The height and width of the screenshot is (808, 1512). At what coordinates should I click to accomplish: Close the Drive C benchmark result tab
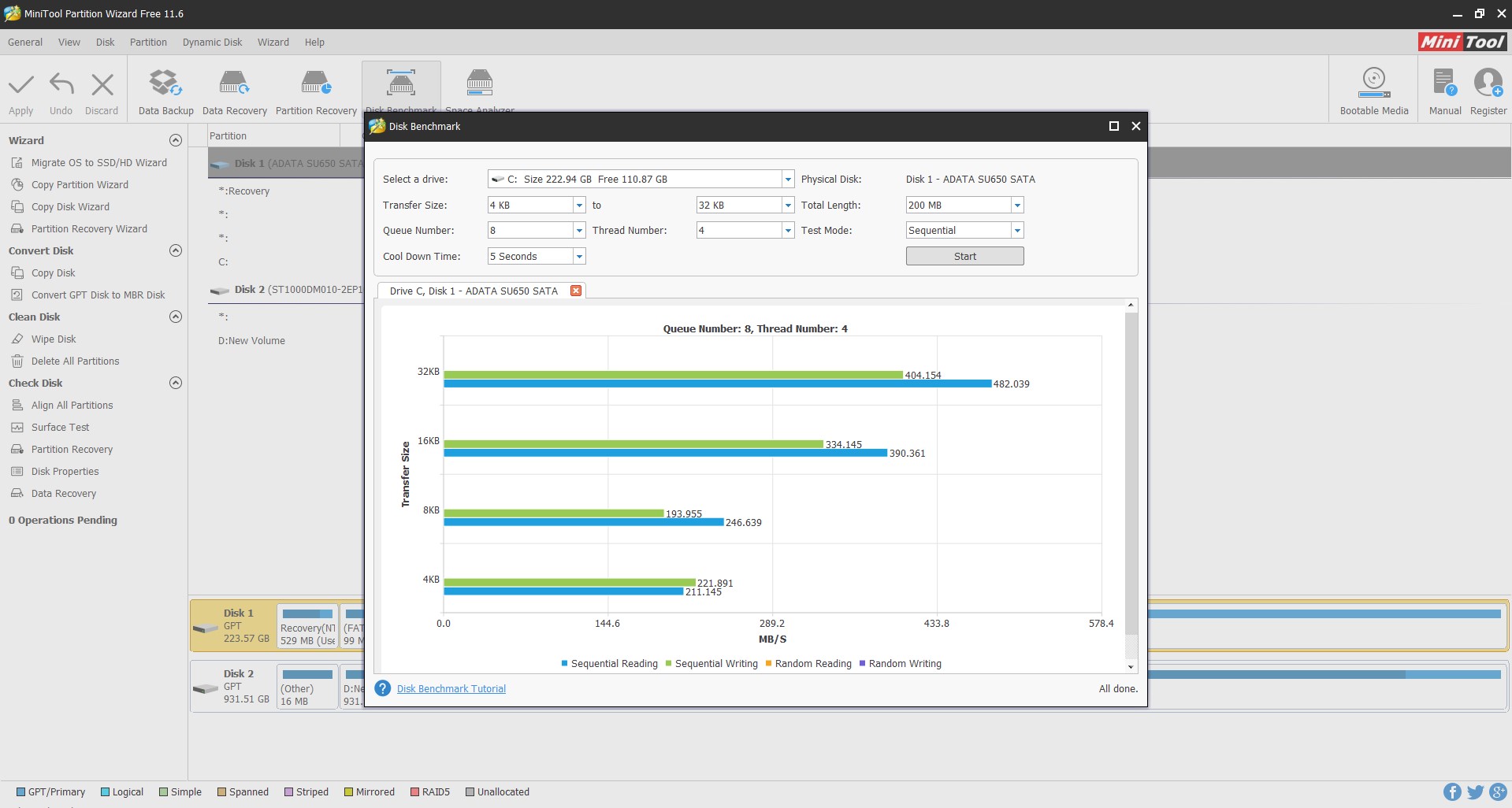click(576, 291)
